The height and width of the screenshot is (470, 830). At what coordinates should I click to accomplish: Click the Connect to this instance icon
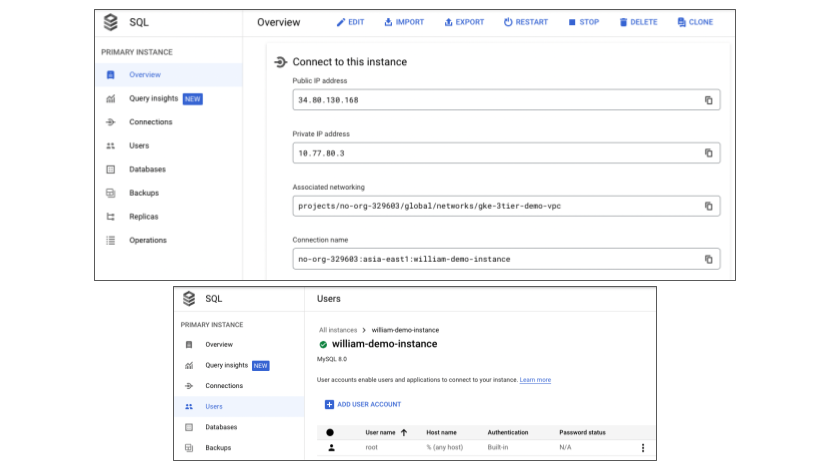tap(281, 62)
